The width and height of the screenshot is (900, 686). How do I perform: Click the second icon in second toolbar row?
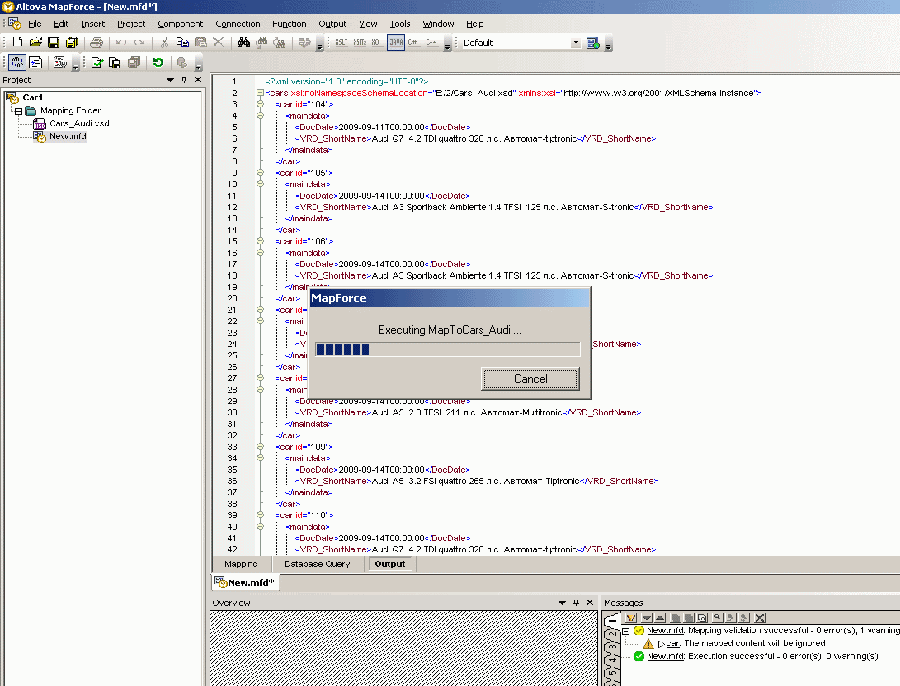pos(36,62)
